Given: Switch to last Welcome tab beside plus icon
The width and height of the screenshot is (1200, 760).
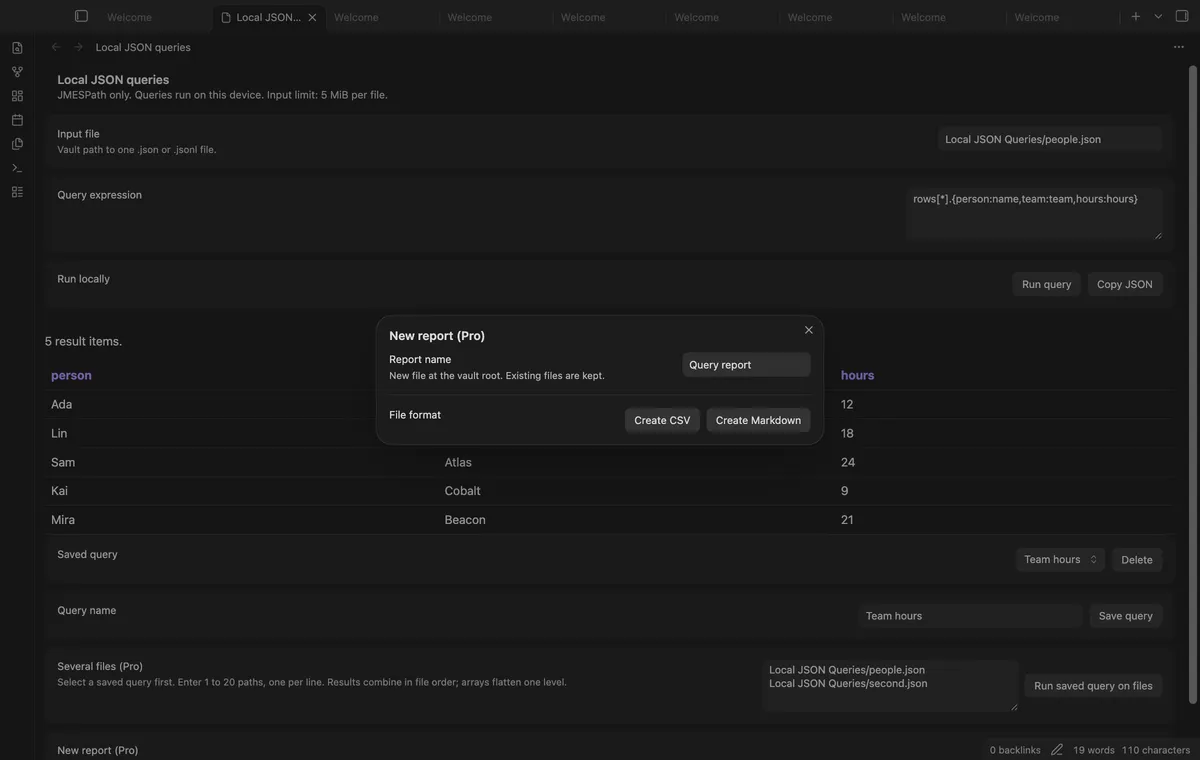Looking at the screenshot, I should click(x=1037, y=17).
